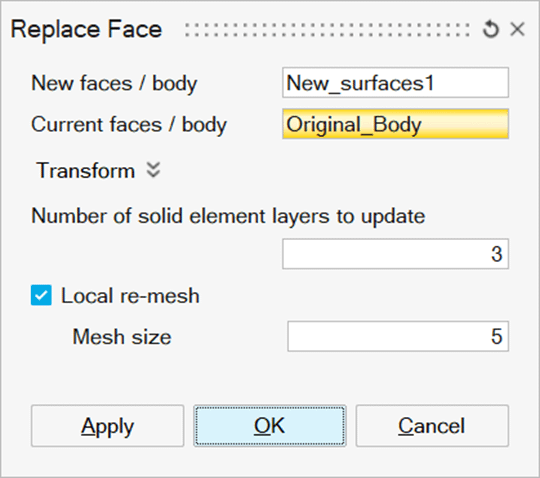The width and height of the screenshot is (540, 478).
Task: Click Number of solid element layers label
Action: (x=228, y=216)
